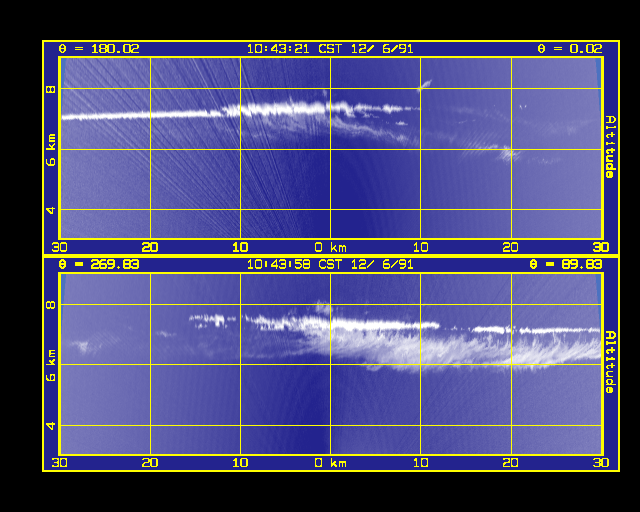Image resolution: width=640 pixels, height=512 pixels.
Task: Click '20' range label on θ = 180.02 side
Action: 150,247
